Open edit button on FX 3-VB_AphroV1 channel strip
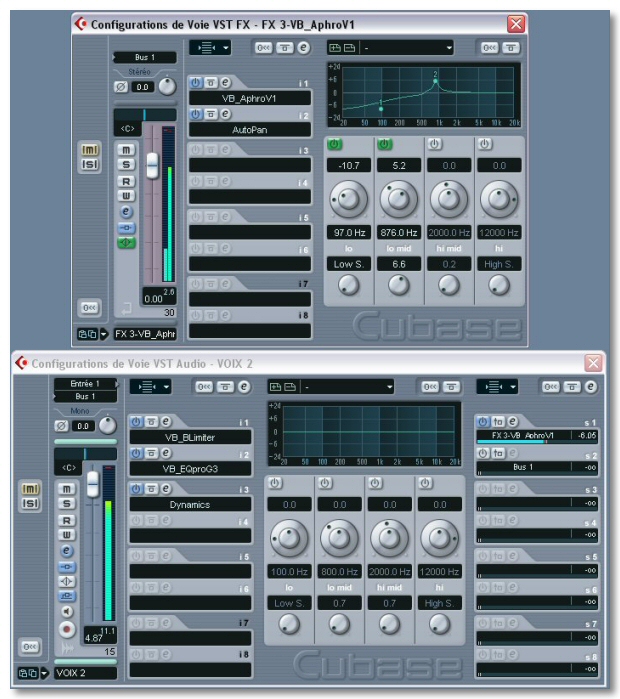 click(x=126, y=212)
